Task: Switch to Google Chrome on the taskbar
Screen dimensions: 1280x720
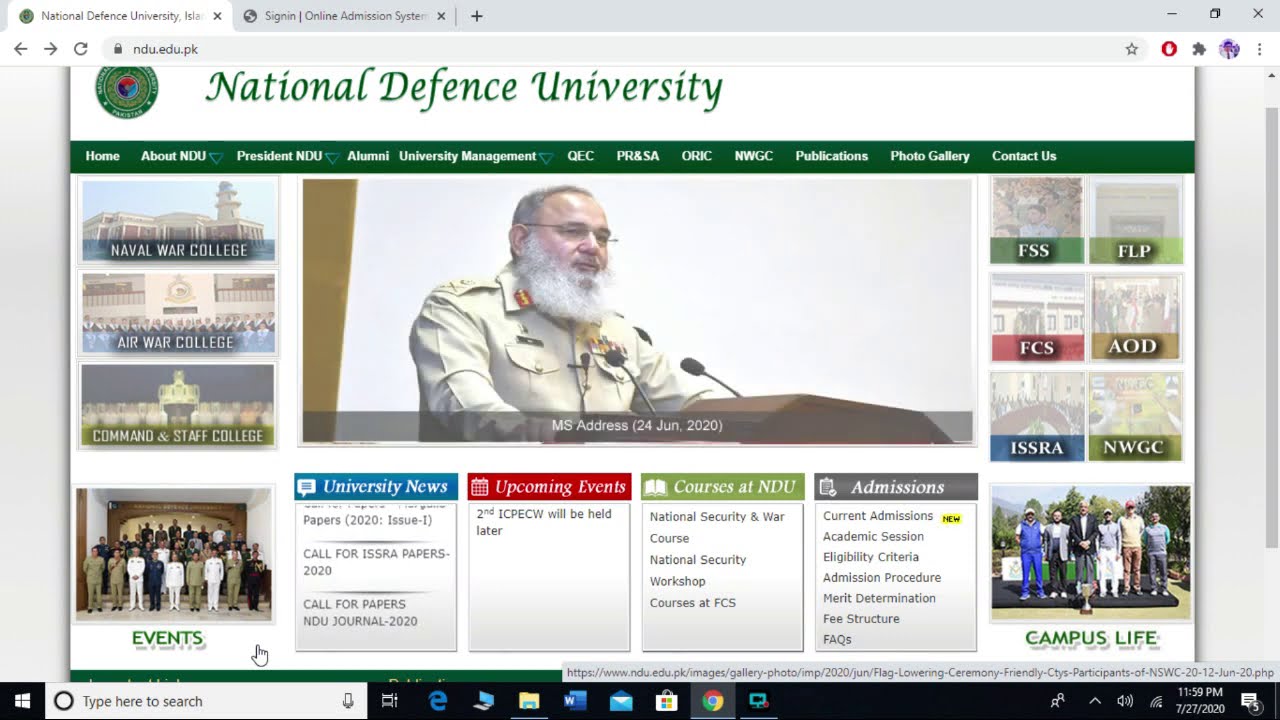Action: (712, 701)
